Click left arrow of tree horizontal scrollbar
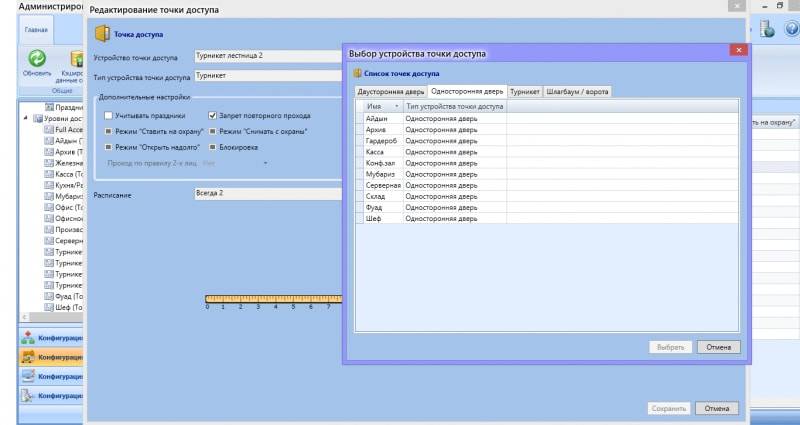Screen dimensions: 800x425 pyautogui.click(x=23, y=317)
